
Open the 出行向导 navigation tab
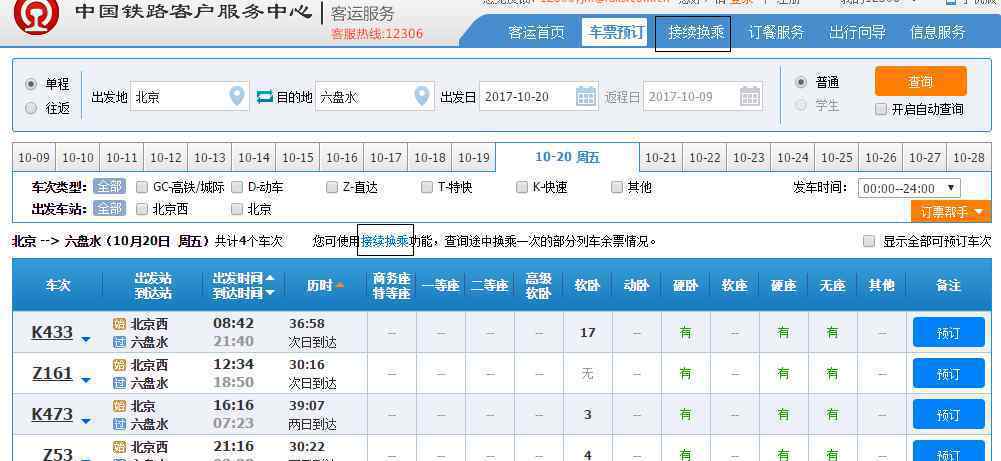coord(857,33)
